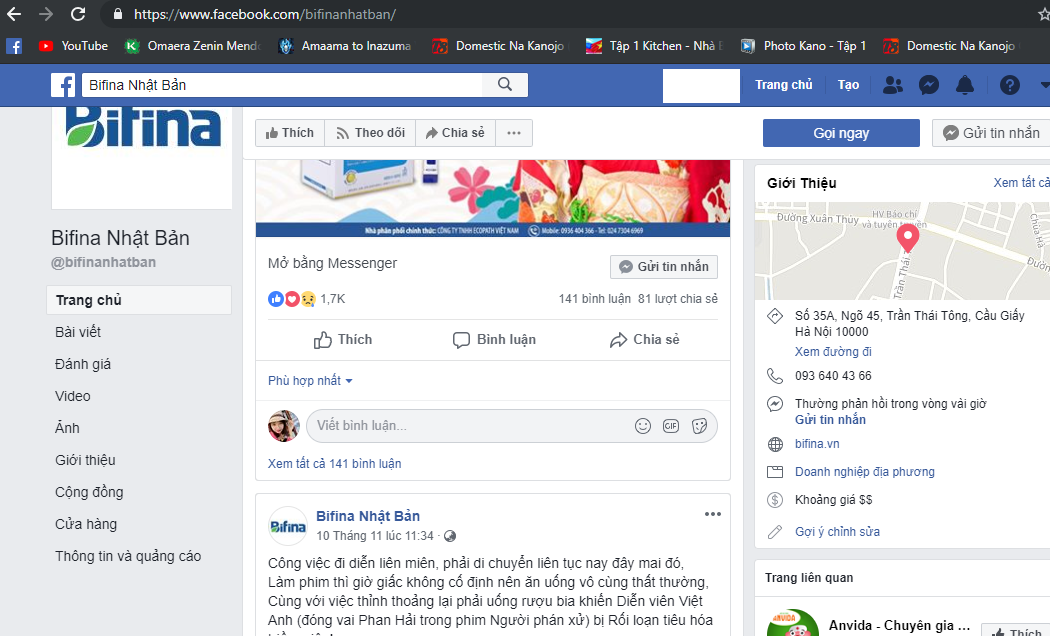Click Gửi tin nhắn link in Giới Thiệu panel
This screenshot has height=636, width=1050.
(830, 420)
